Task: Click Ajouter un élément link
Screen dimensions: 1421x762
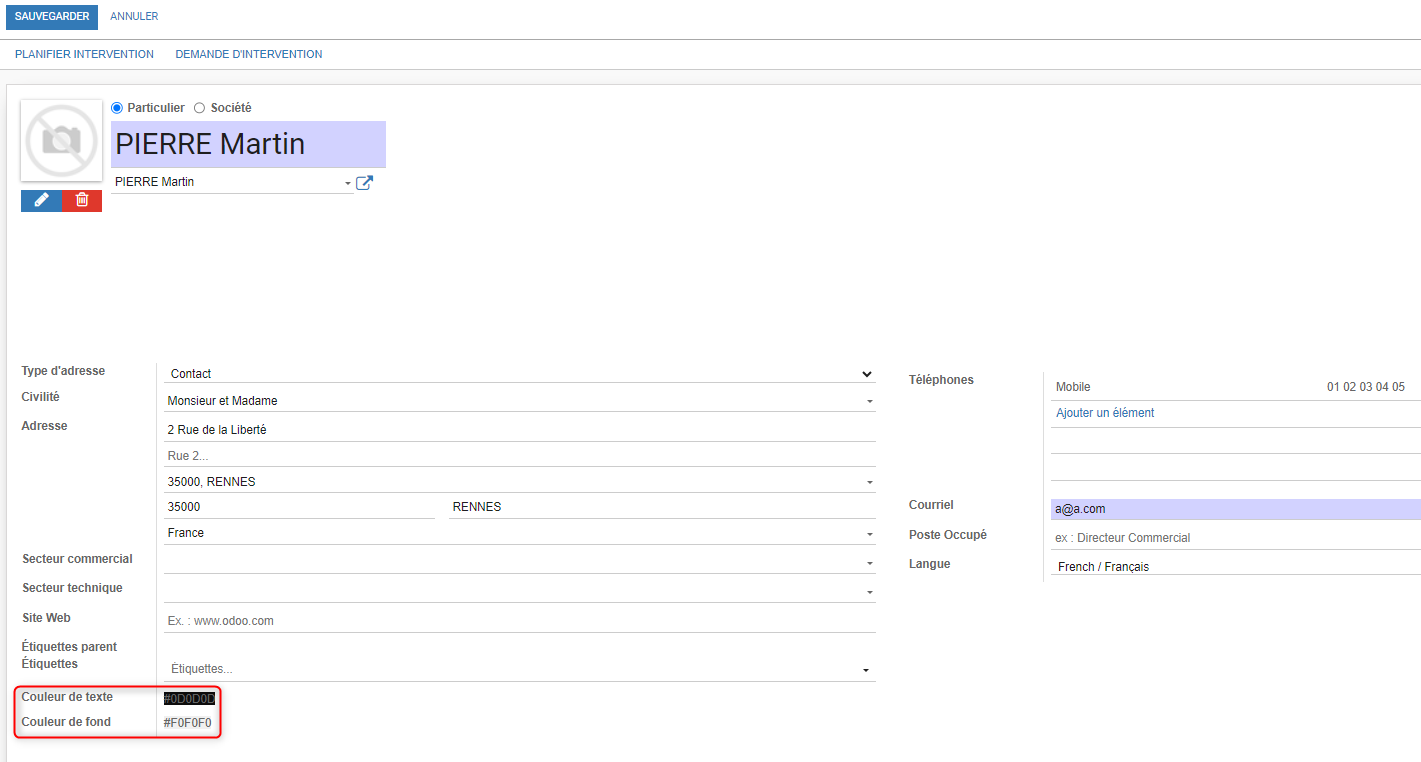Action: [1105, 413]
